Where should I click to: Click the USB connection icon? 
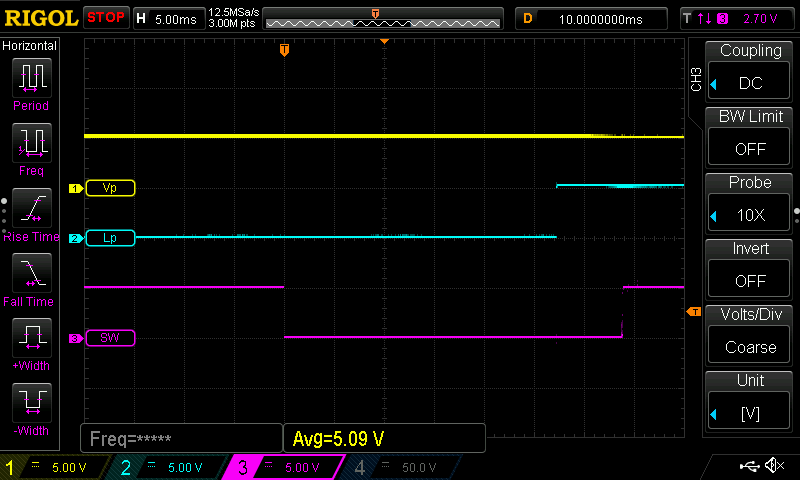[x=748, y=466]
